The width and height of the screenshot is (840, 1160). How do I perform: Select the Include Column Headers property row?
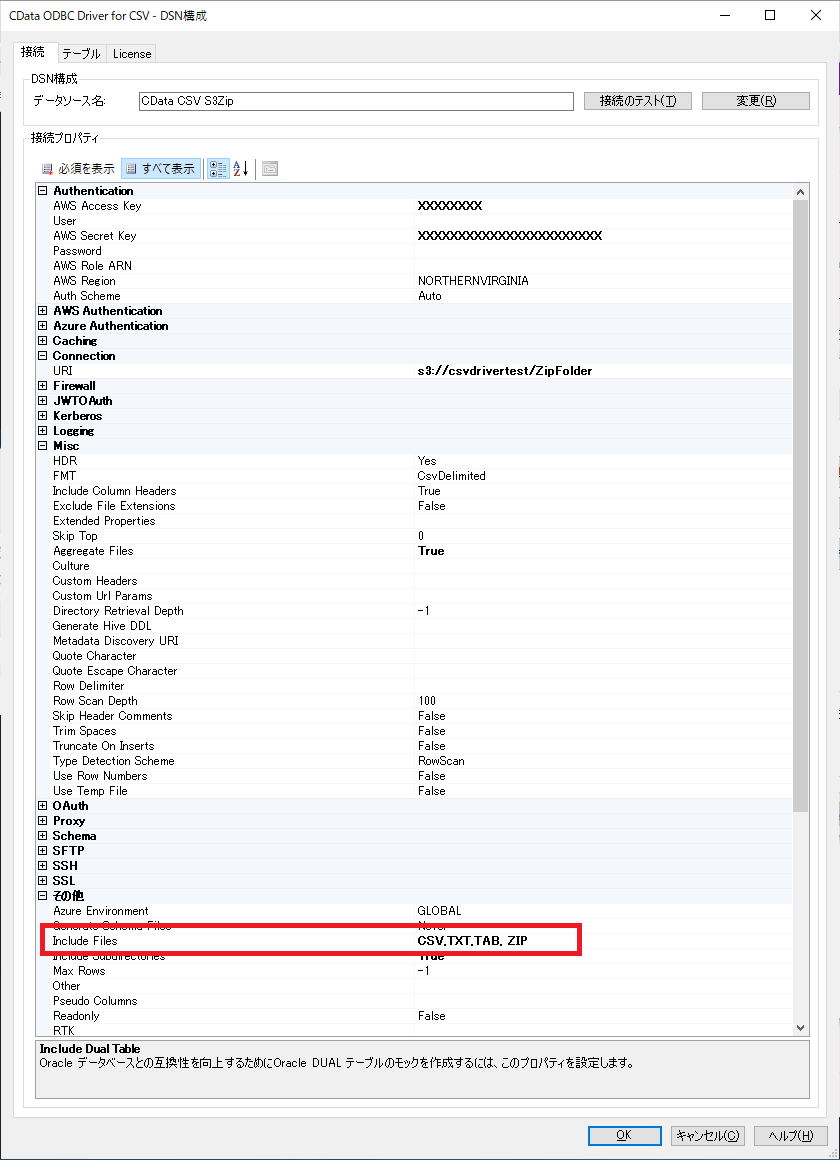point(414,491)
